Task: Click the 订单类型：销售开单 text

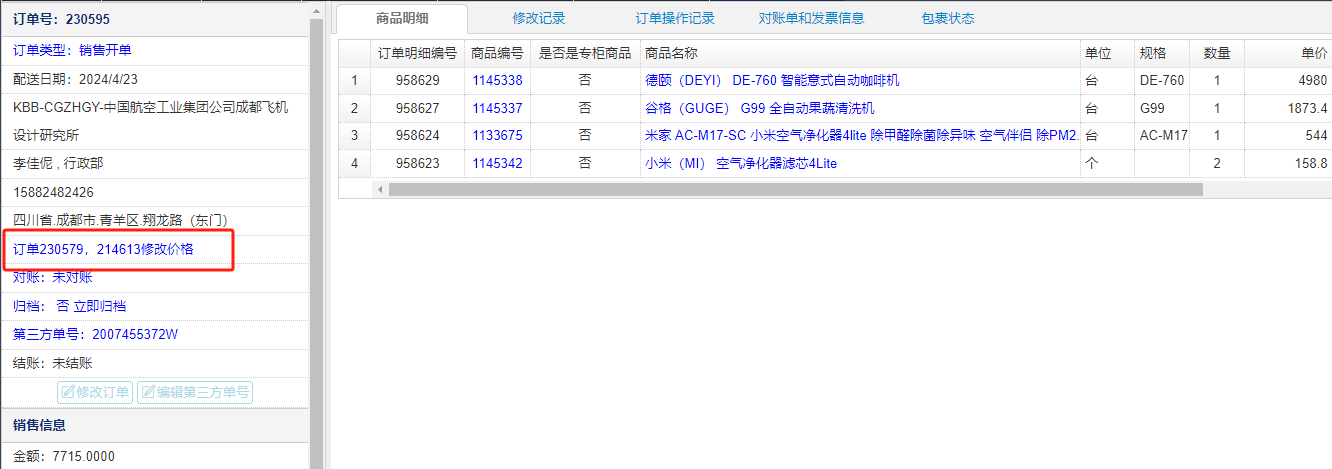Action: point(72,49)
